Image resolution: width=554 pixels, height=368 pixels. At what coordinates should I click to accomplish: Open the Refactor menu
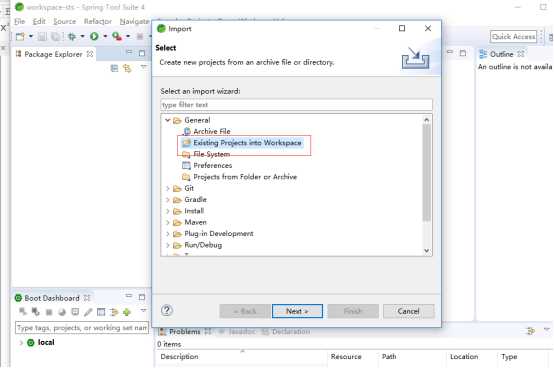tap(98, 22)
